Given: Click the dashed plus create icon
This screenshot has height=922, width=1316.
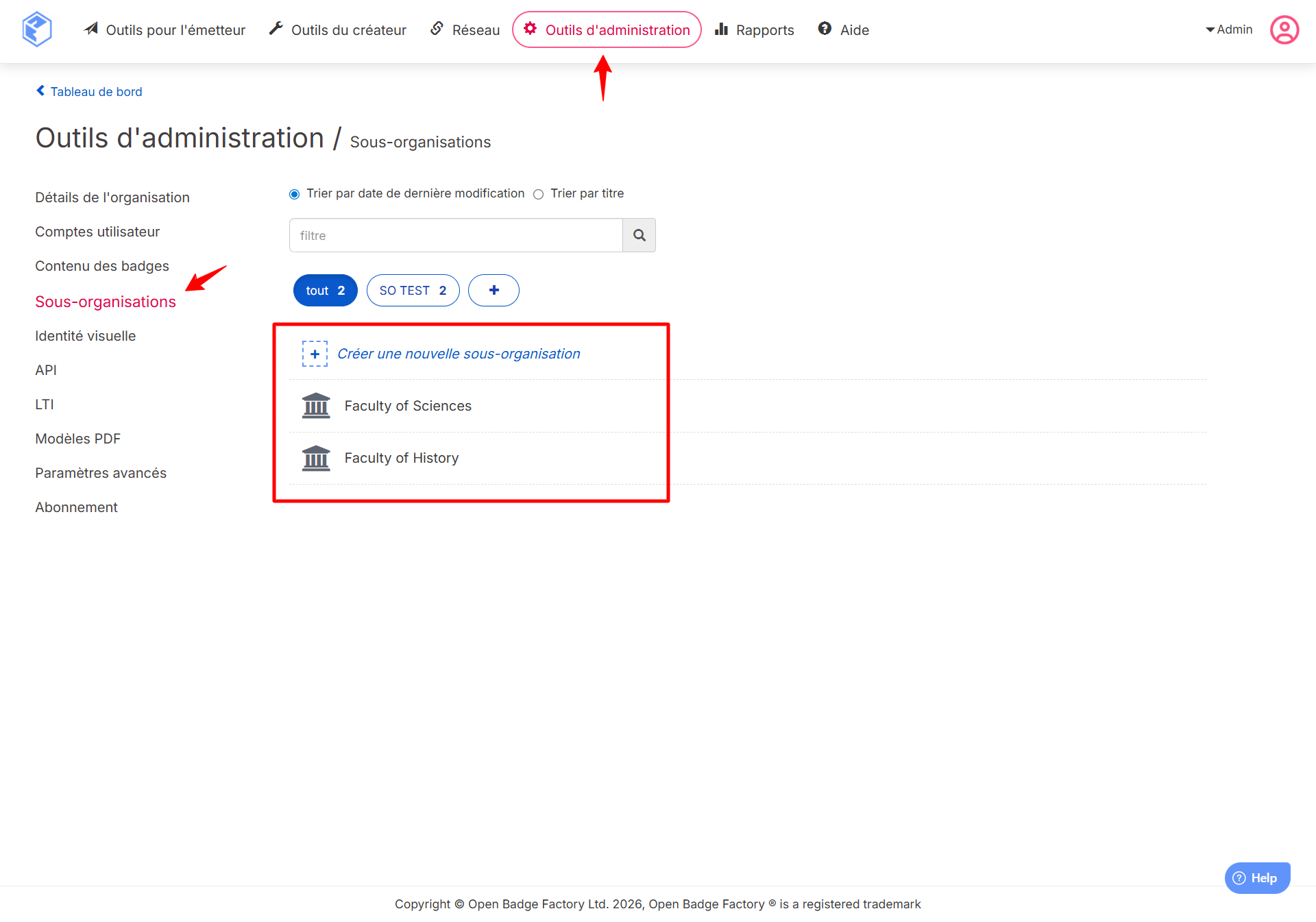Looking at the screenshot, I should point(315,354).
